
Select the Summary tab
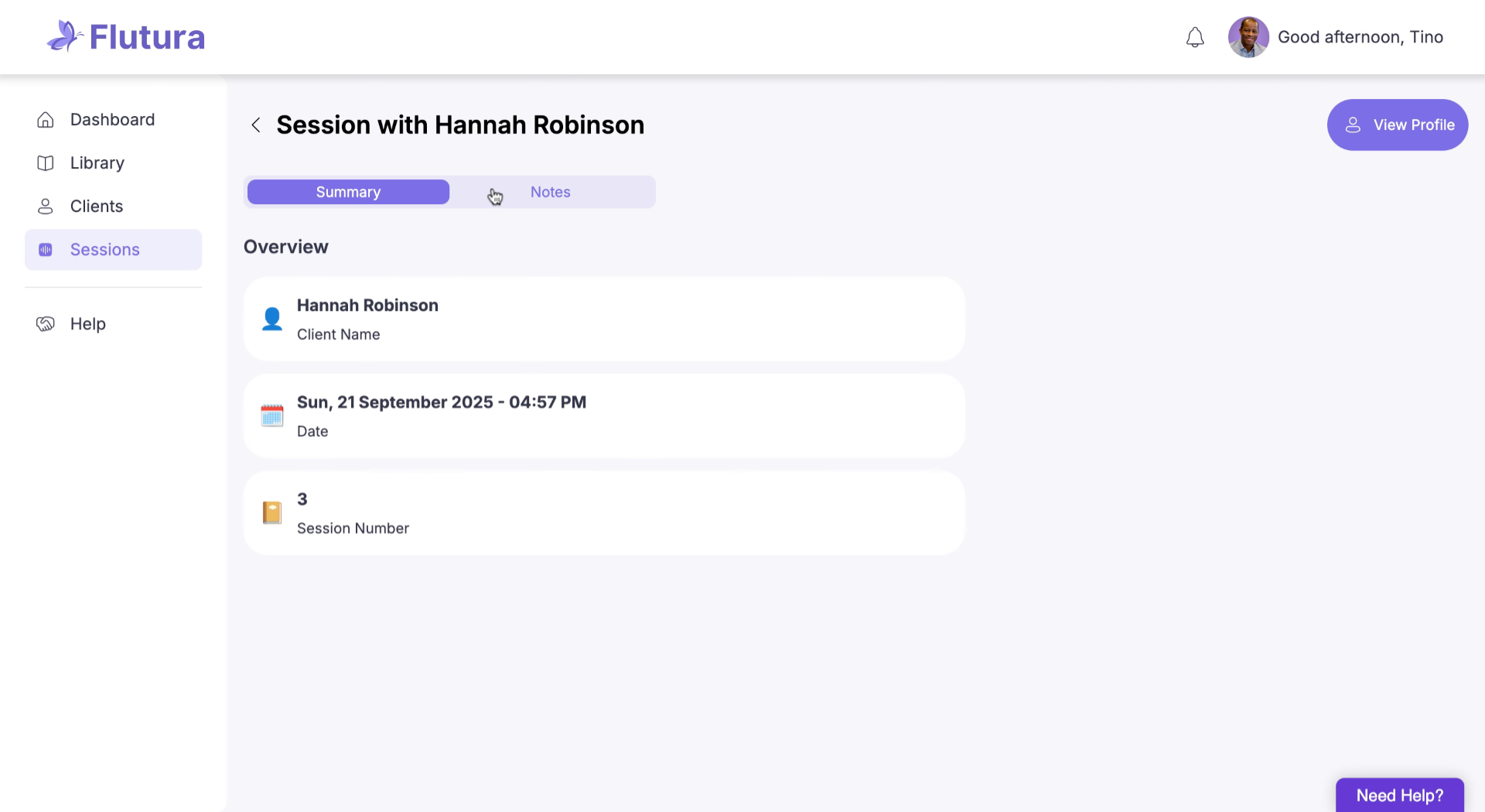348,193
